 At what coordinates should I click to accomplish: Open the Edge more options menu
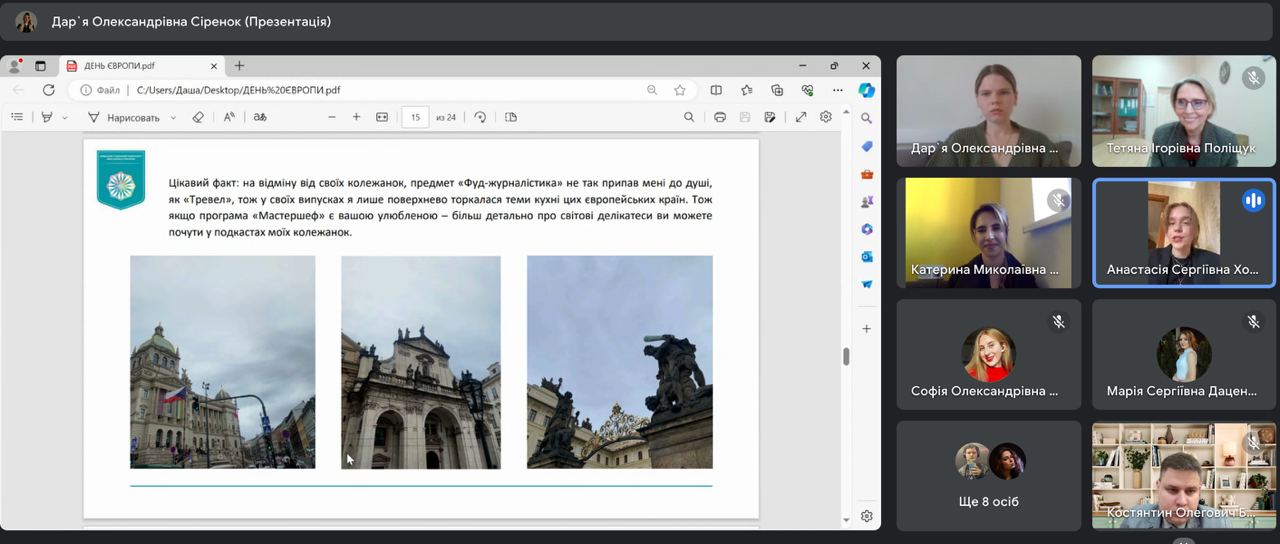coord(837,90)
